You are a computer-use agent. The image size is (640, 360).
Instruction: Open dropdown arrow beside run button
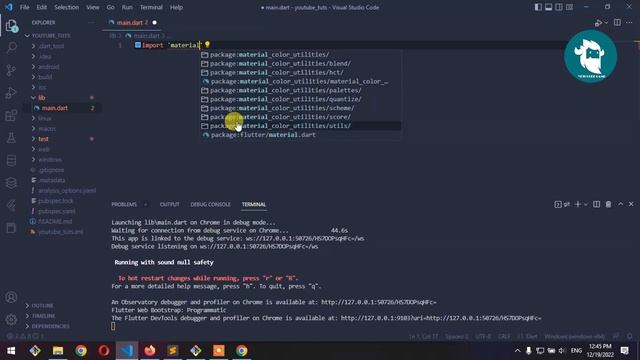click(x=606, y=23)
